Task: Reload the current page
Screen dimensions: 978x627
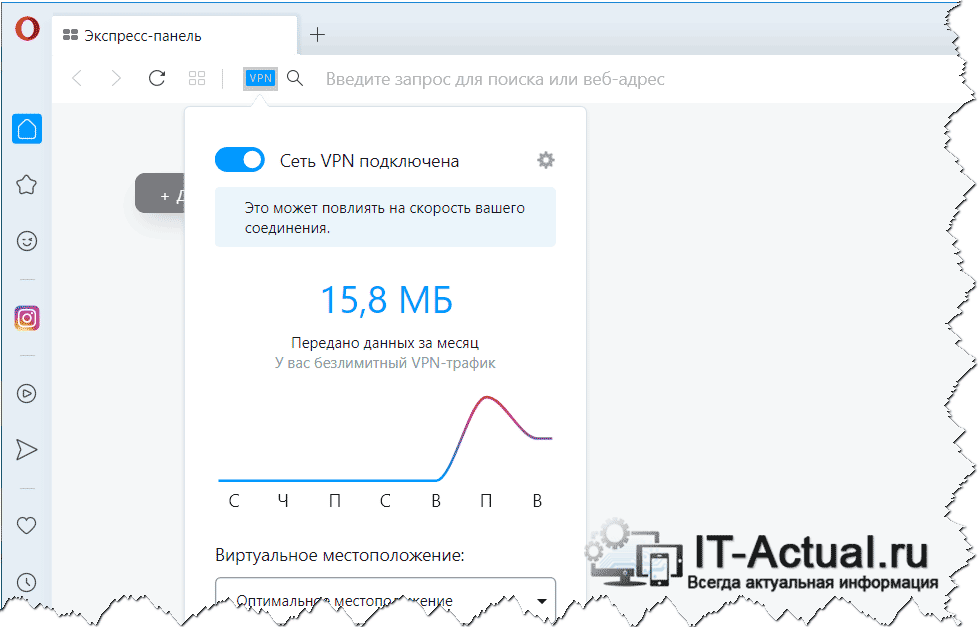Action: click(x=157, y=78)
